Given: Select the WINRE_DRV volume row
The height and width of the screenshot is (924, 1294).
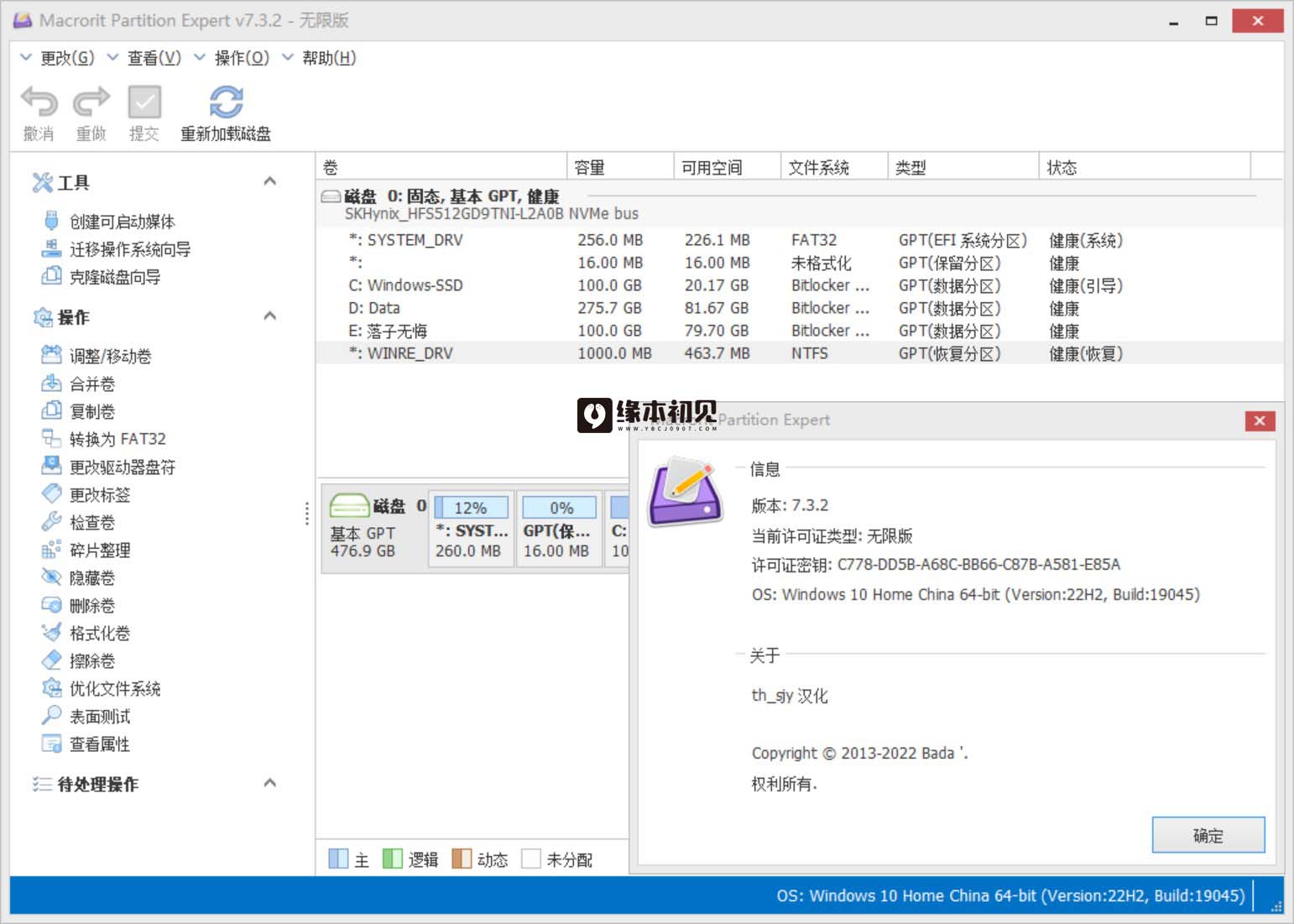Looking at the screenshot, I should [799, 353].
